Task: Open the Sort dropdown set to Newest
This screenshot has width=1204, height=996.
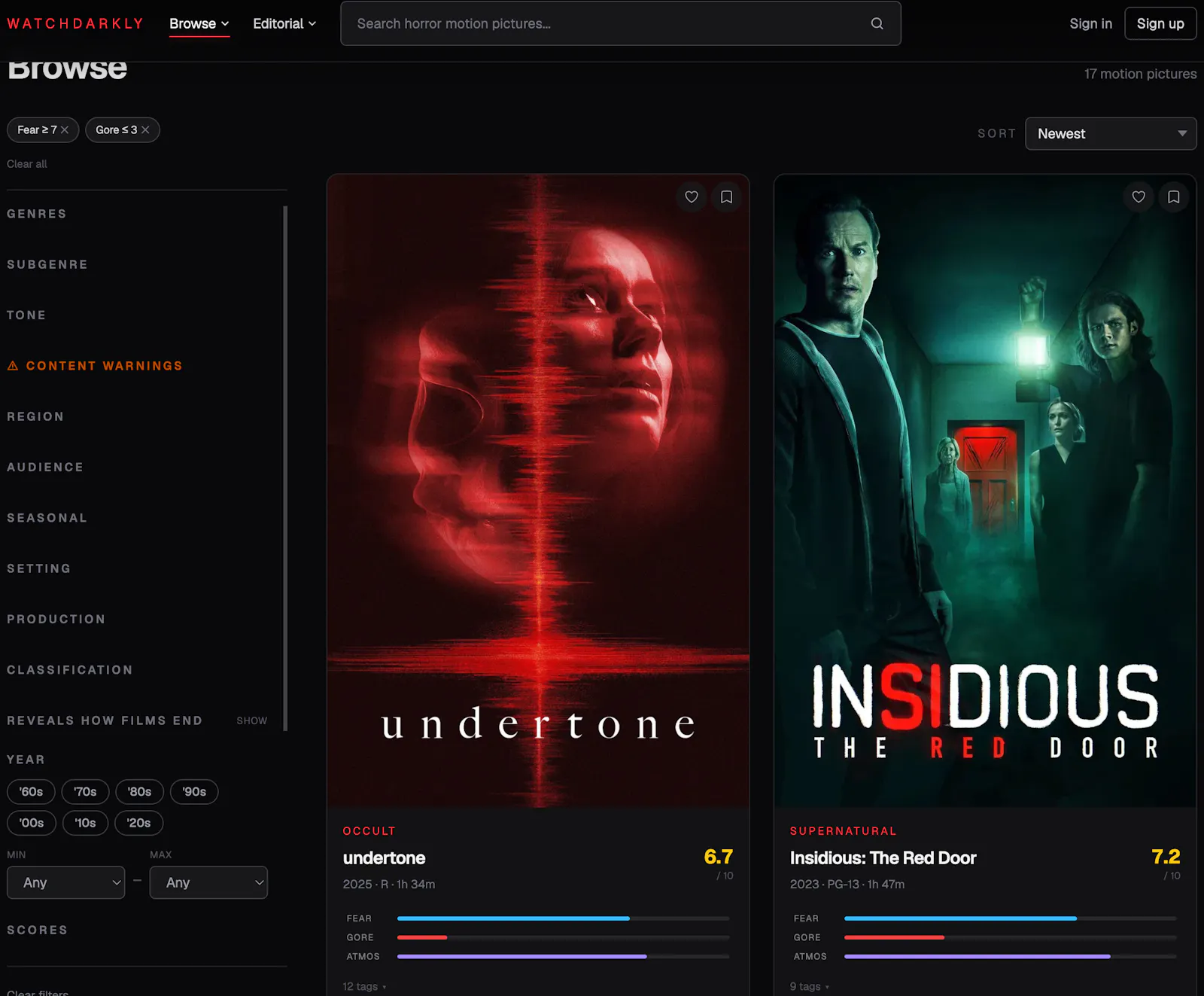Action: click(x=1111, y=134)
